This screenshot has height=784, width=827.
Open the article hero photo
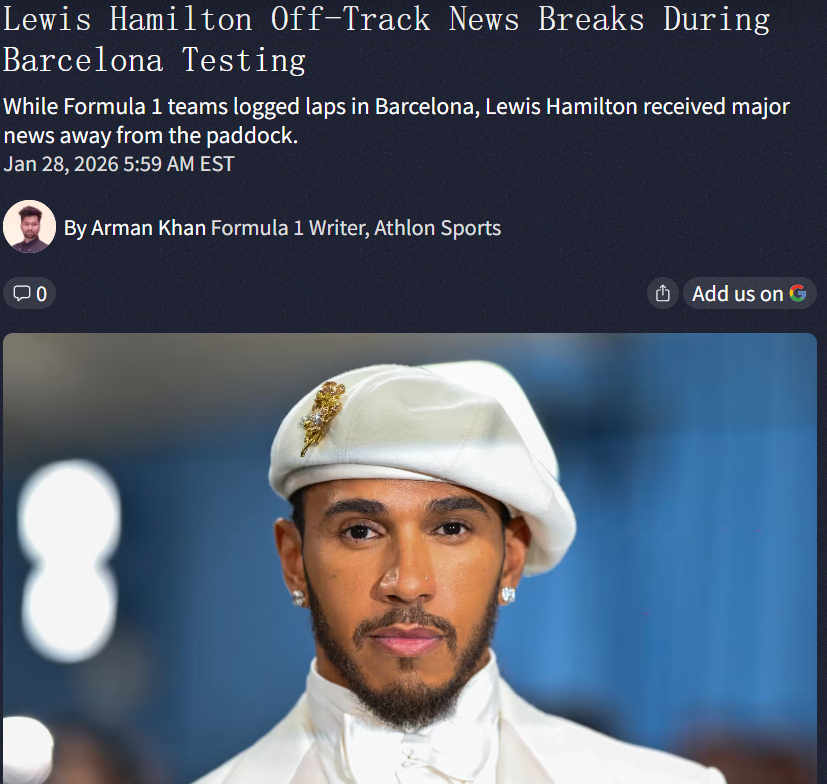click(x=410, y=558)
